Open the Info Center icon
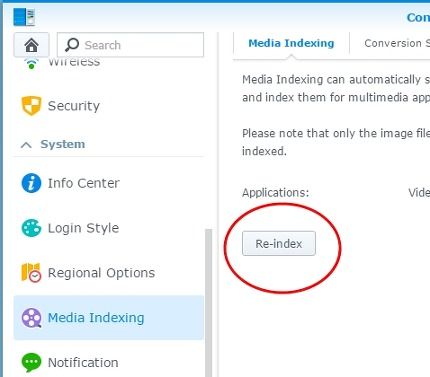 31,183
